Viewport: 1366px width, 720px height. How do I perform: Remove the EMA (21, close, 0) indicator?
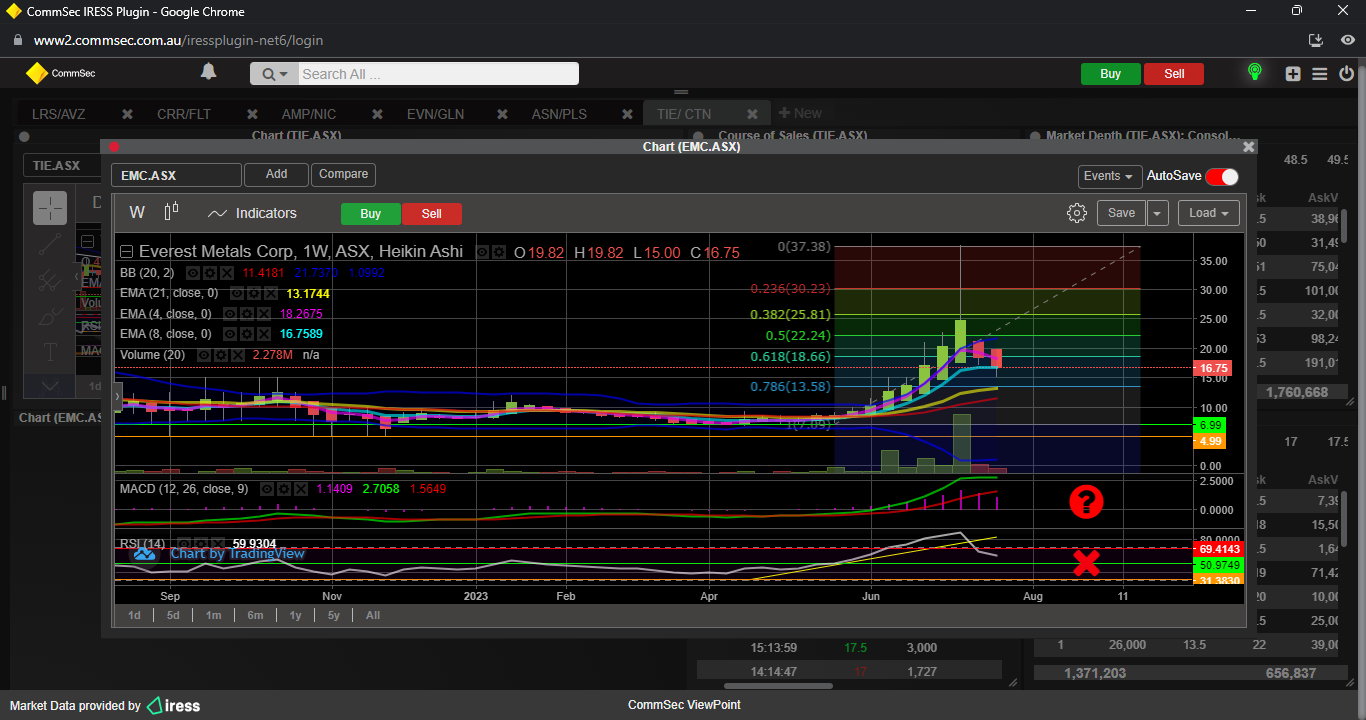point(270,294)
